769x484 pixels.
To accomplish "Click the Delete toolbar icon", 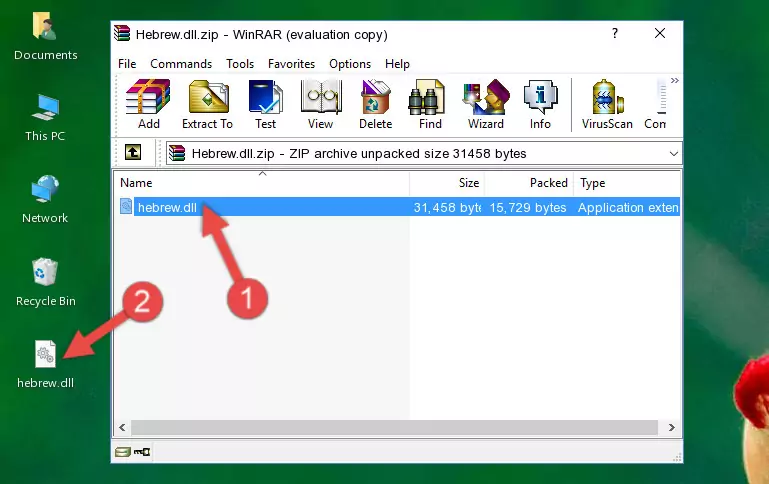I will tap(376, 104).
